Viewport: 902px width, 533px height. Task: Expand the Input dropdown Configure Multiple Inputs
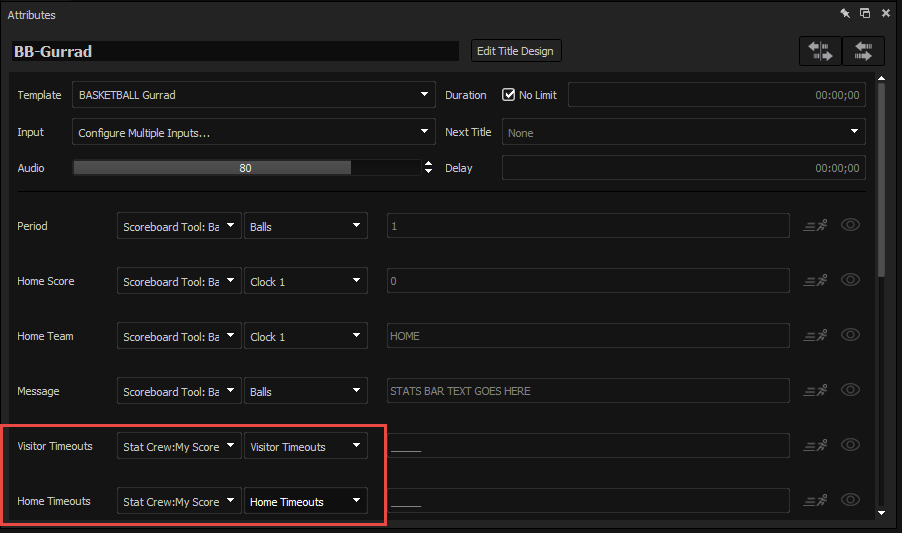click(253, 132)
